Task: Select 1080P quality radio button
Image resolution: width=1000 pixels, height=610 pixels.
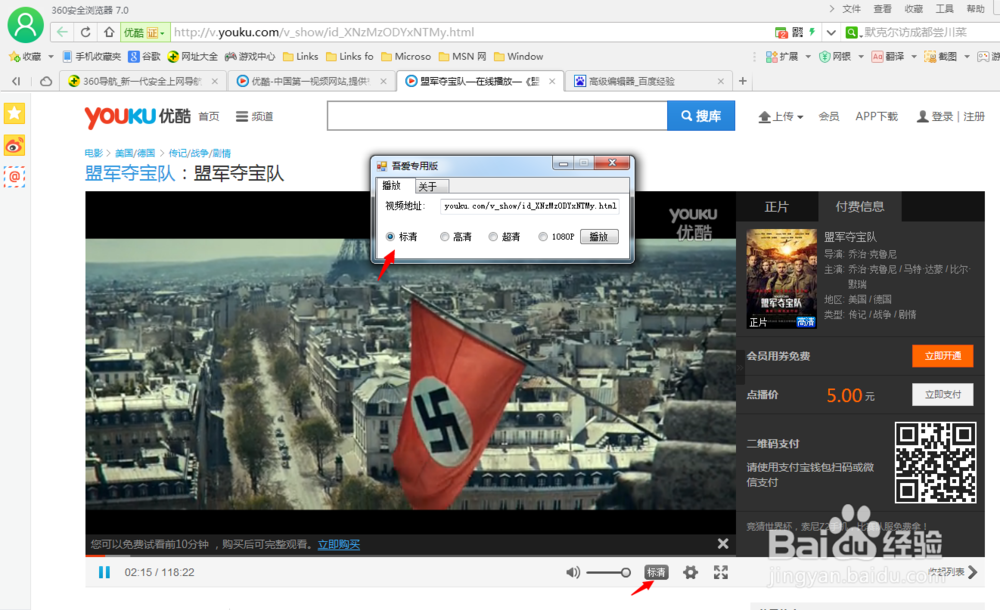Action: (543, 237)
